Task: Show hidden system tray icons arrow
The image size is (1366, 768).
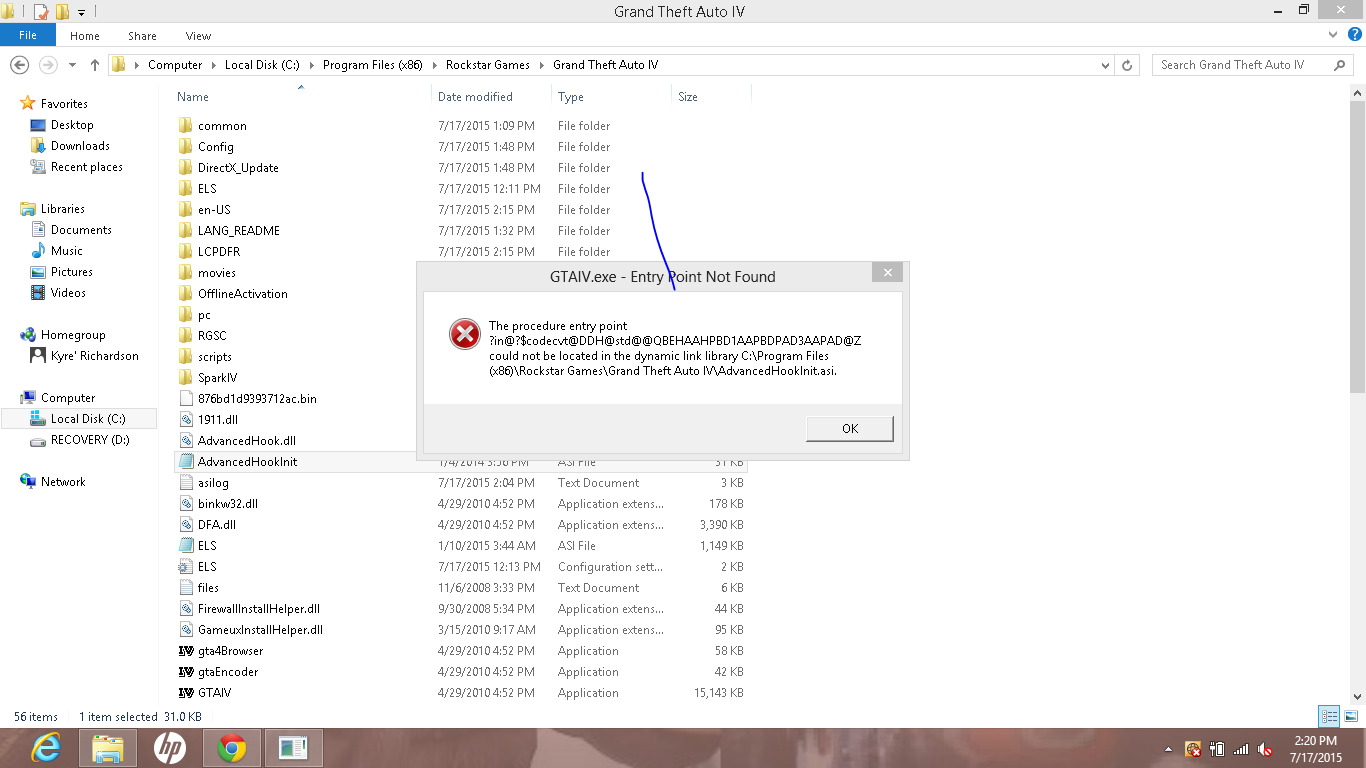Action: pos(1169,749)
